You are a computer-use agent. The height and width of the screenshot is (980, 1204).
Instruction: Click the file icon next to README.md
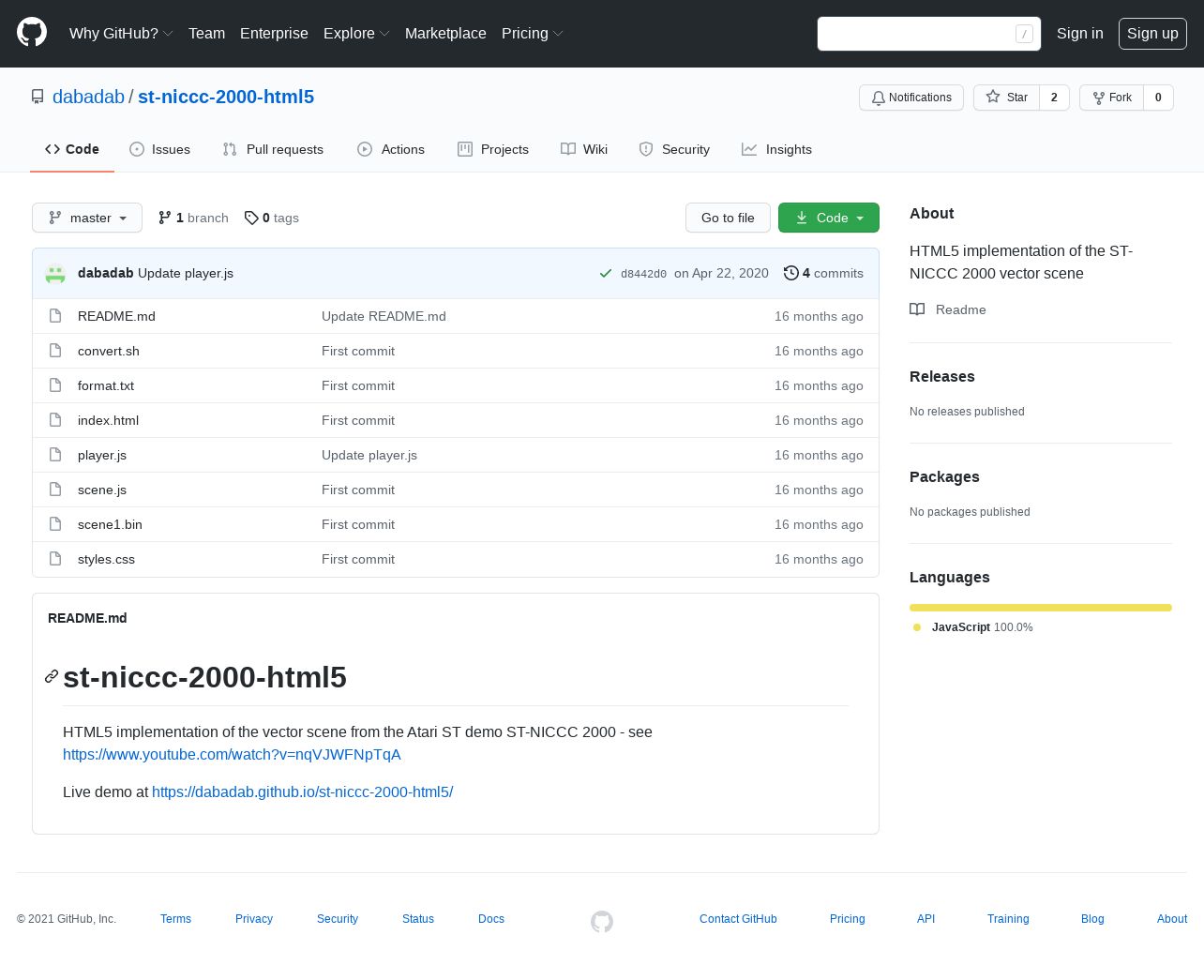55,316
